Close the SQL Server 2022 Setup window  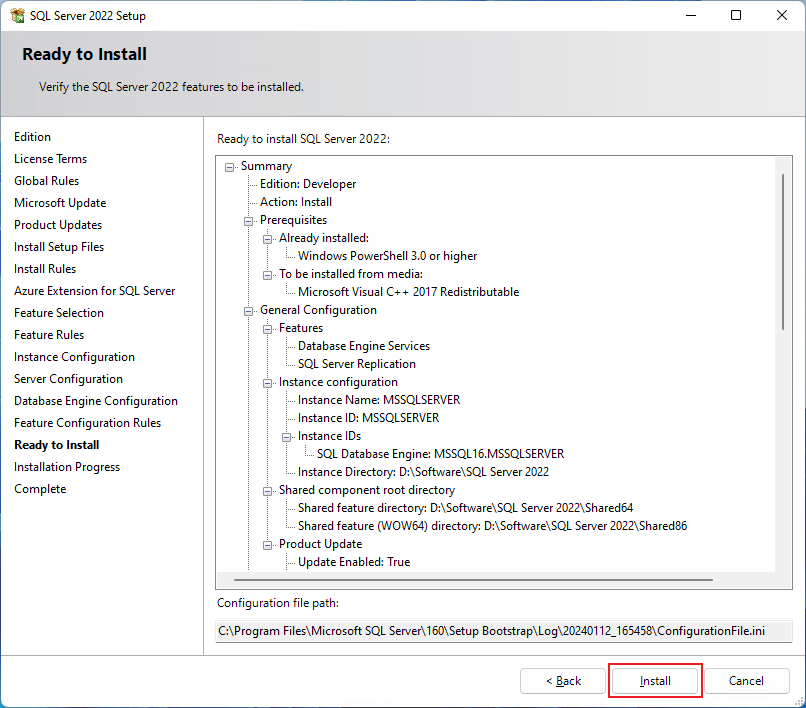(782, 15)
